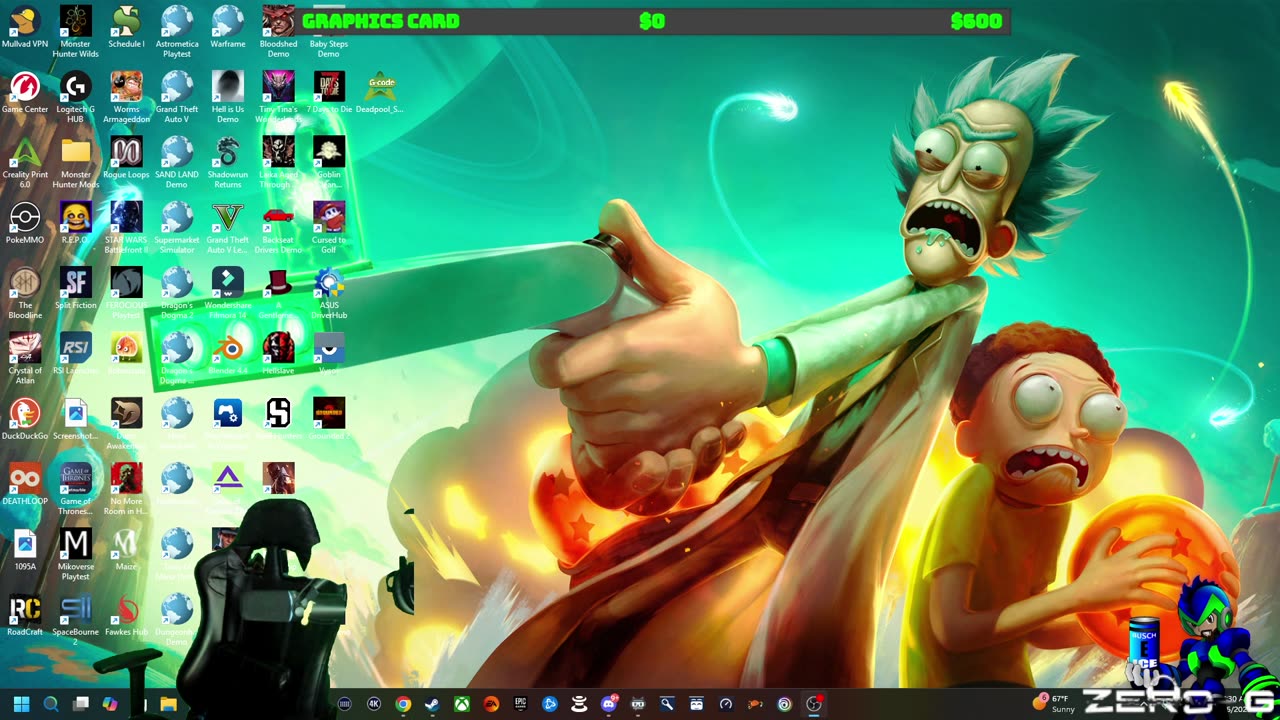Select the Hell is Us Demo icon
1280x720 pixels.
(228, 97)
